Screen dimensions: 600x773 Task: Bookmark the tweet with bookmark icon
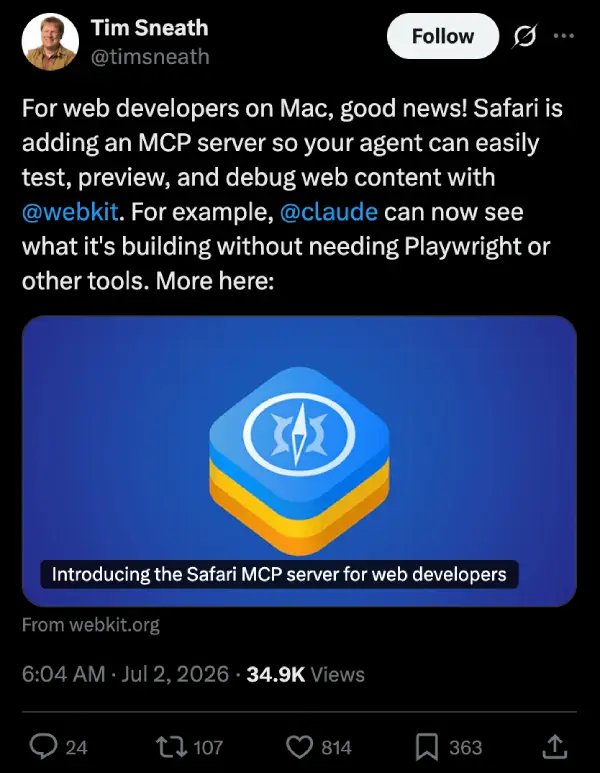pos(426,747)
